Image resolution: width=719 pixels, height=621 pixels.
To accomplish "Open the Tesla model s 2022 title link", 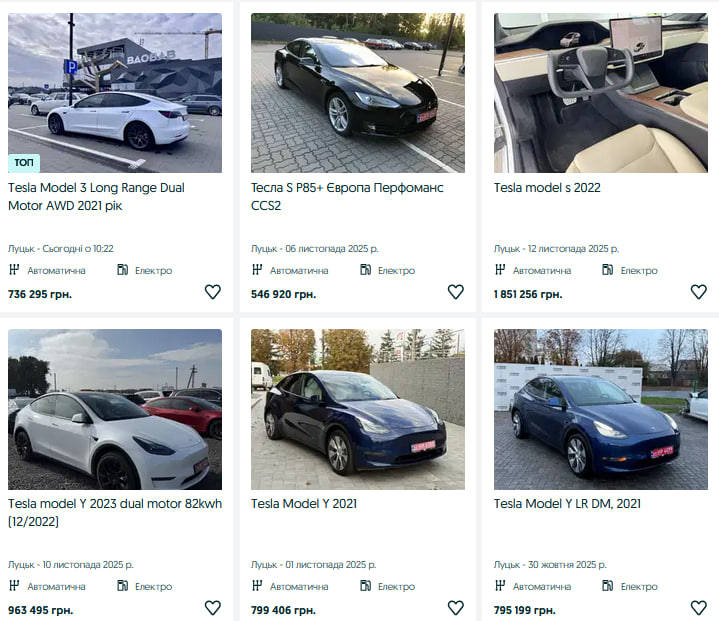I will click(x=547, y=187).
